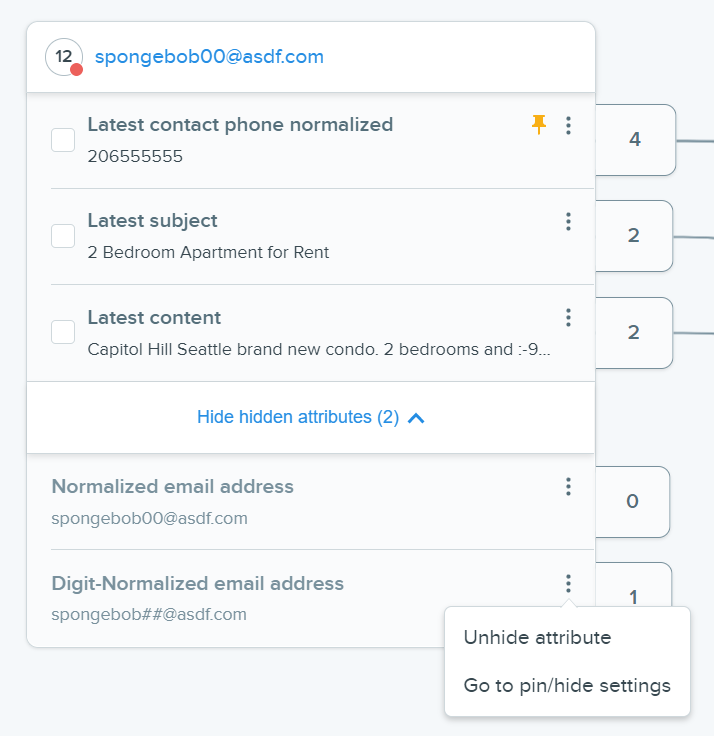Check the Latest content checkbox

point(63,332)
